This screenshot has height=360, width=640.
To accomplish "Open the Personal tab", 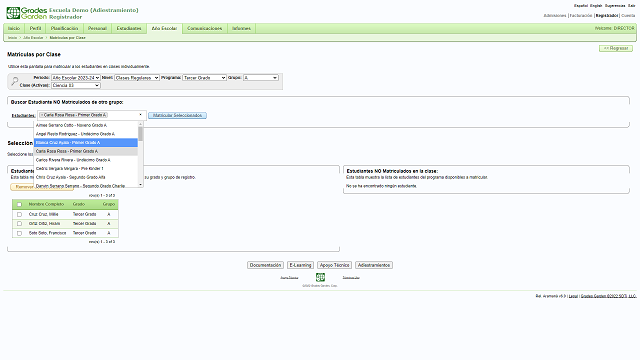I will (97, 28).
